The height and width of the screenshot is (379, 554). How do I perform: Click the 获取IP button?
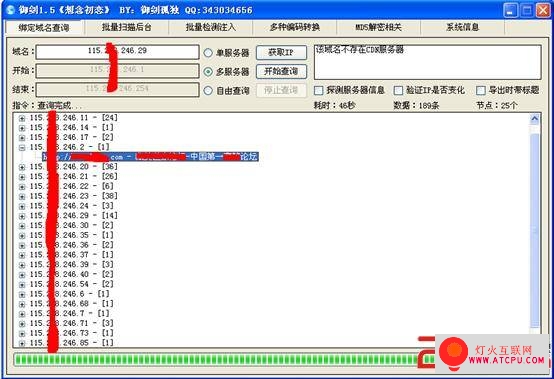click(281, 53)
